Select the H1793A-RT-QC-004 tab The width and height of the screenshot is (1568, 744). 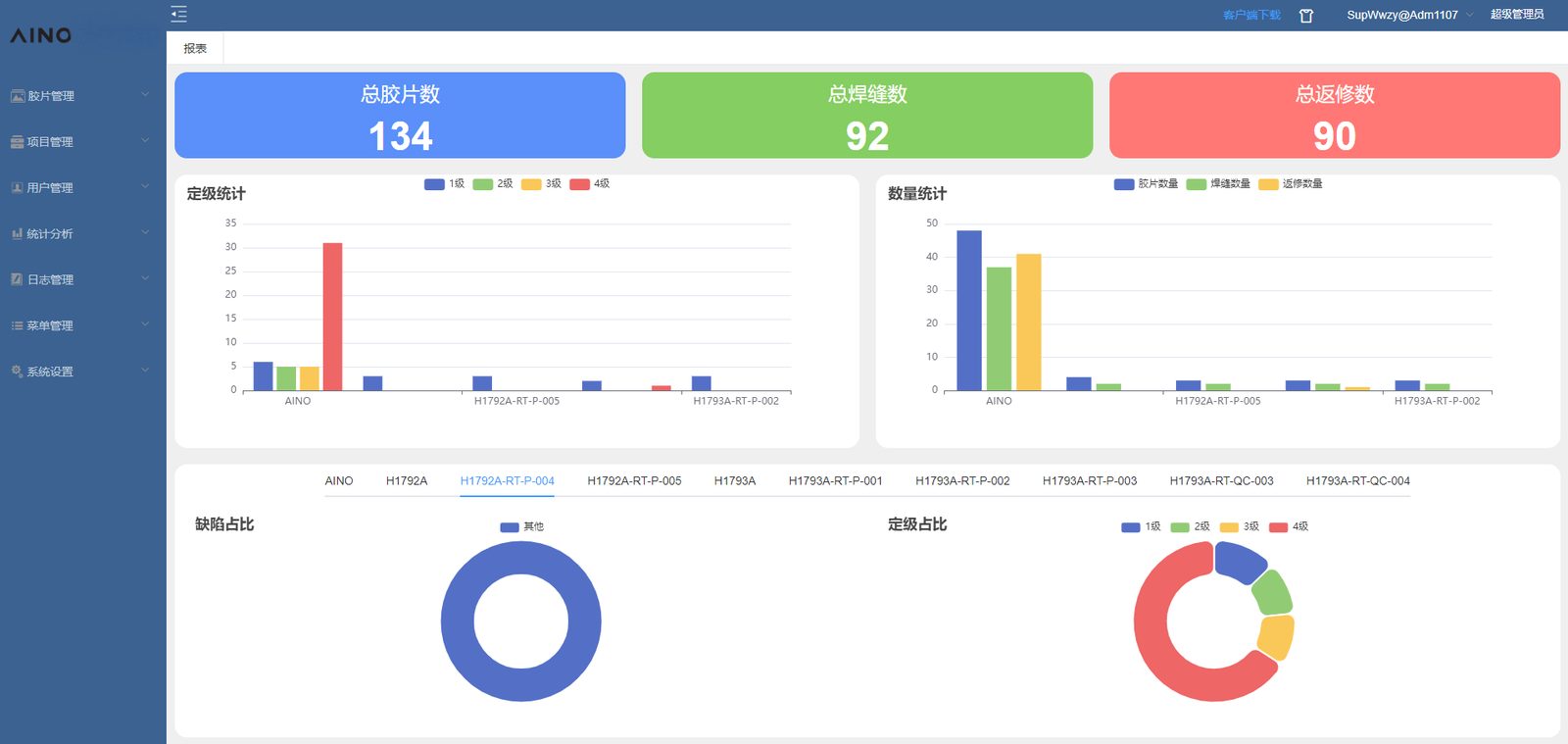(1358, 481)
